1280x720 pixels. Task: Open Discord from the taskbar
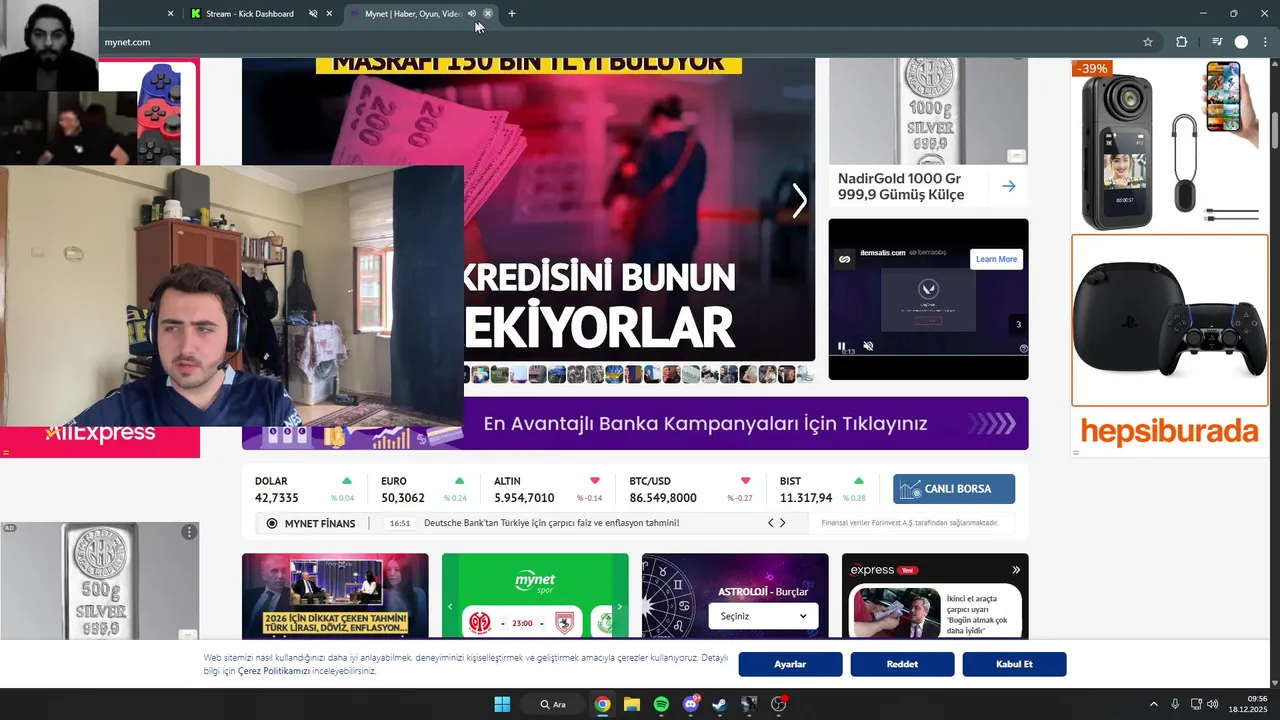pos(691,704)
